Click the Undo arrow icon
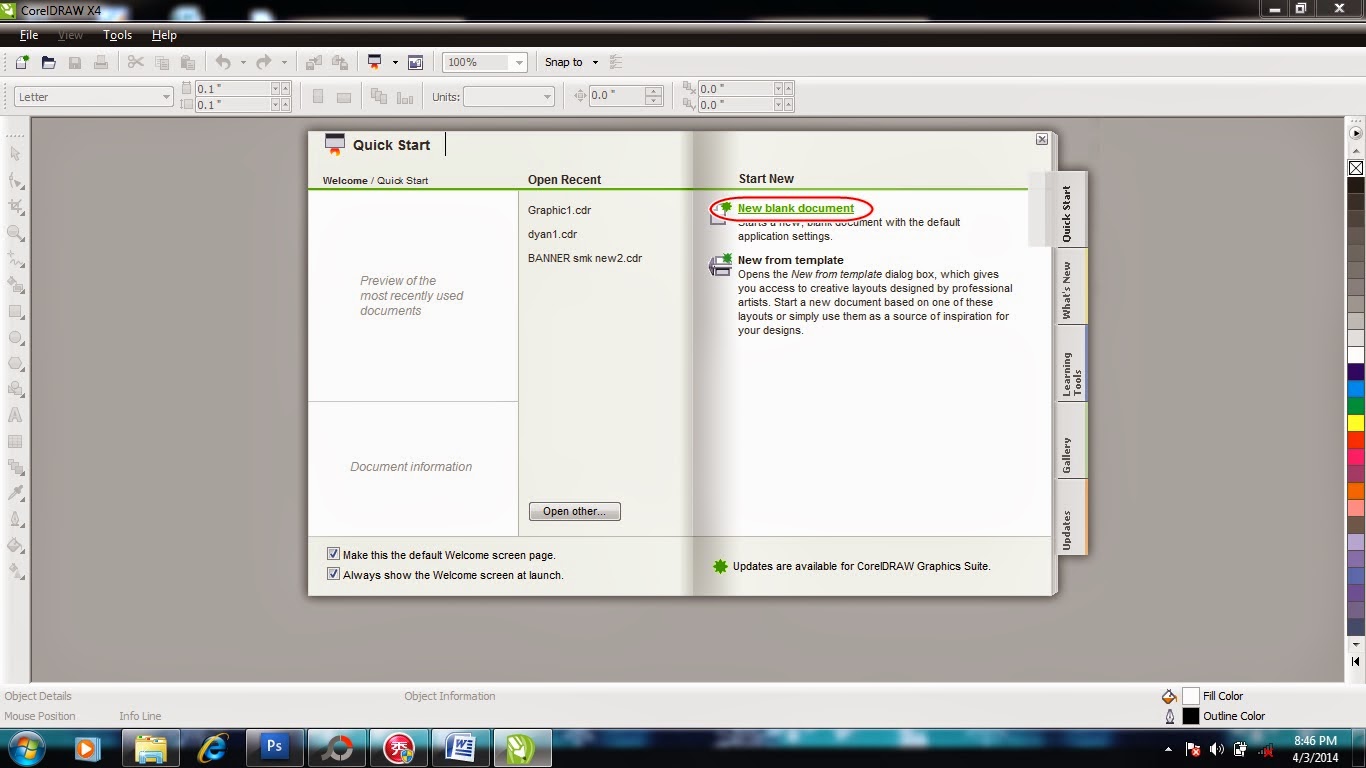The height and width of the screenshot is (768, 1366). coord(223,62)
